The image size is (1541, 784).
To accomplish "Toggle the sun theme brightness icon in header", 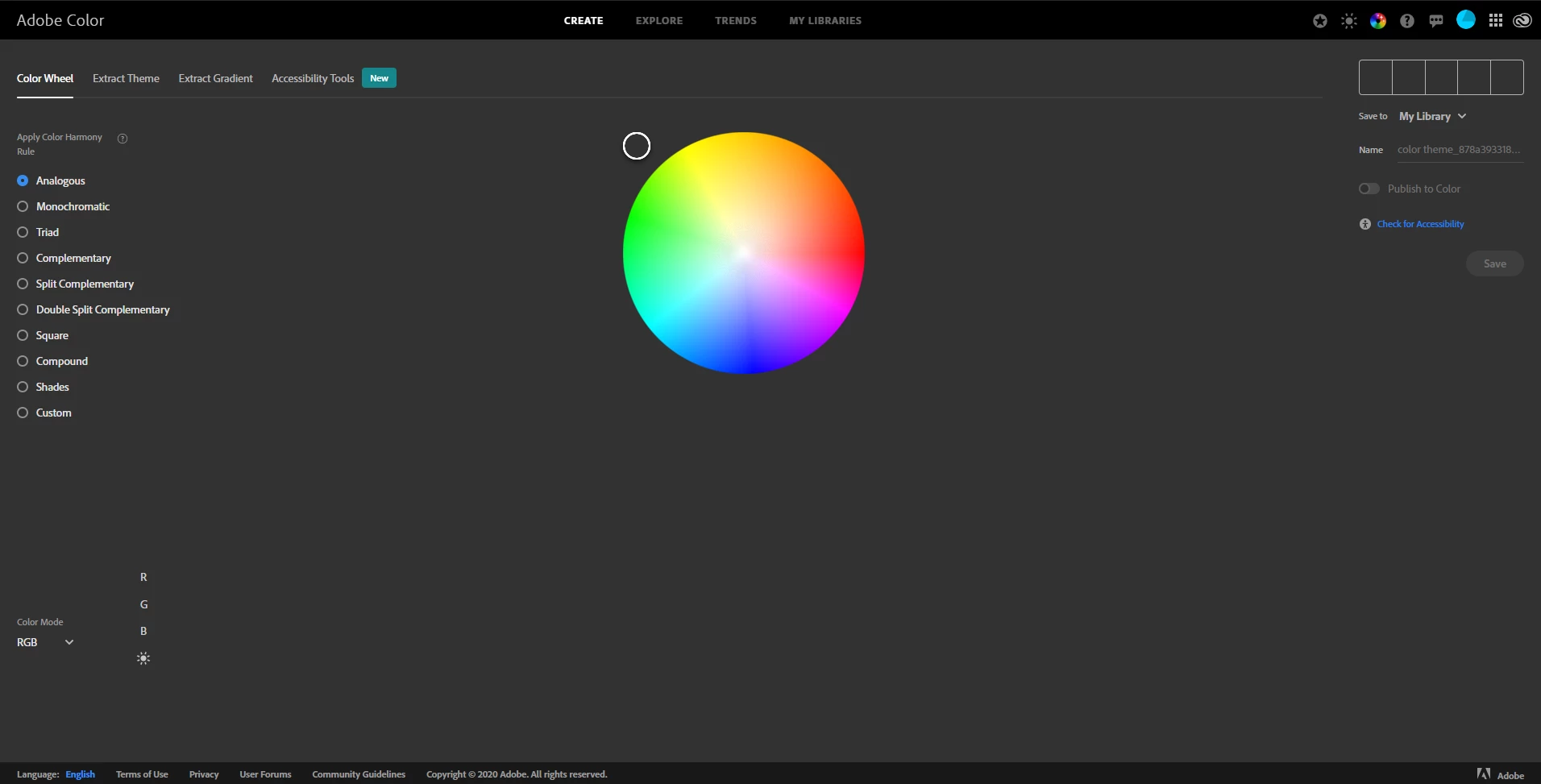I will pyautogui.click(x=1349, y=21).
